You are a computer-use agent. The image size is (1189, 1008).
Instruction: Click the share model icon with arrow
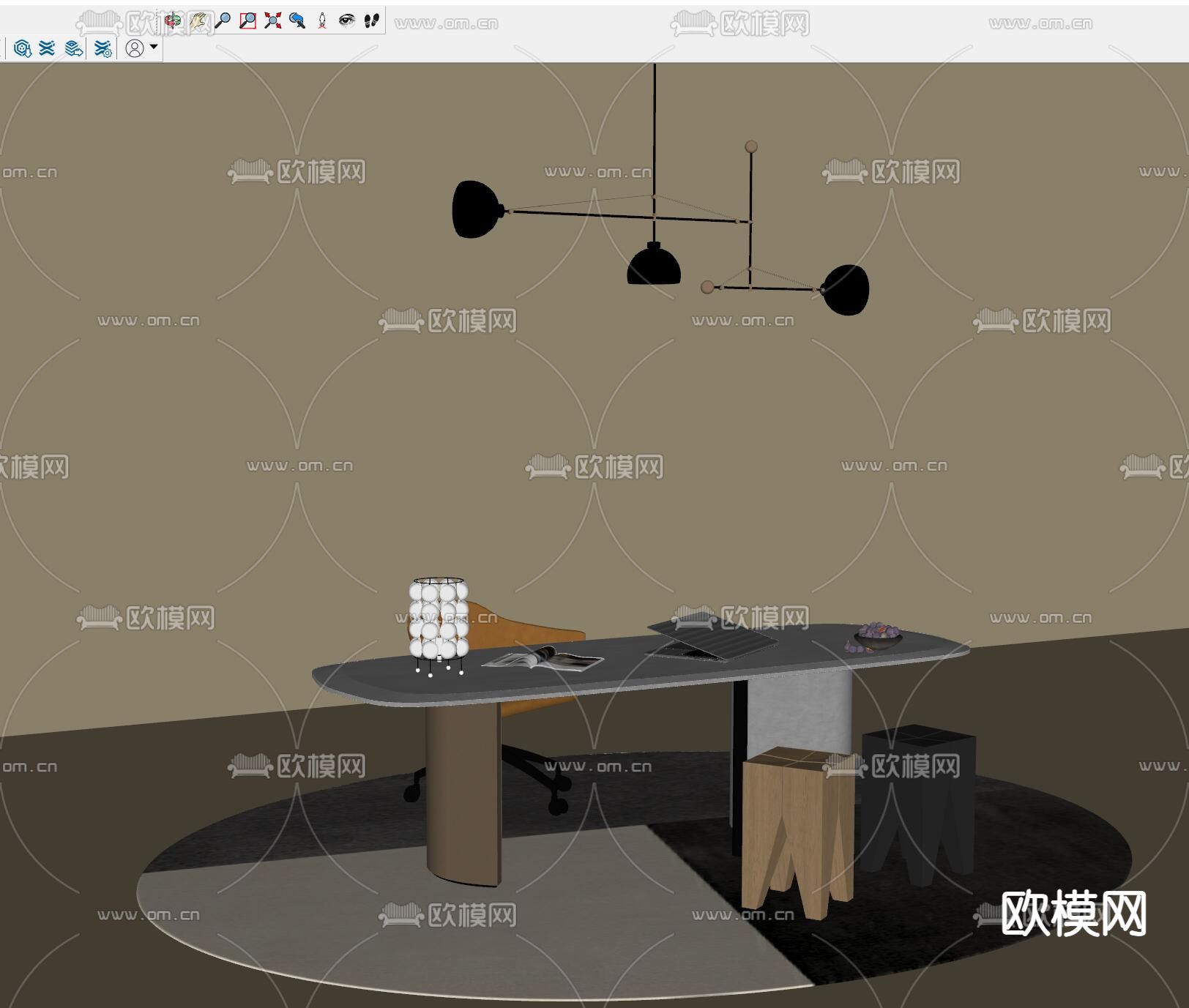[73, 48]
